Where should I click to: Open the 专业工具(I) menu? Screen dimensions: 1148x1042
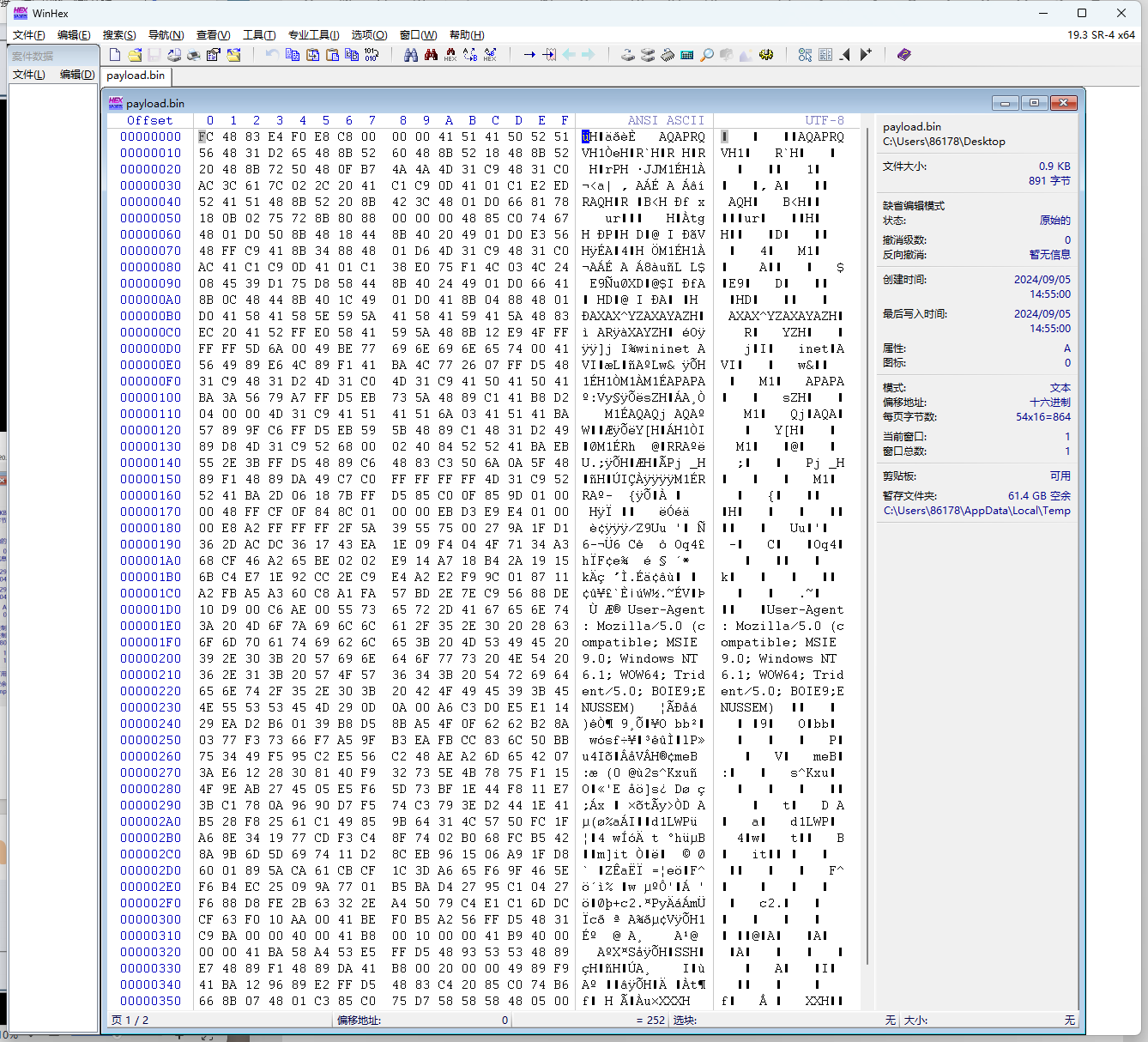pyautogui.click(x=314, y=35)
